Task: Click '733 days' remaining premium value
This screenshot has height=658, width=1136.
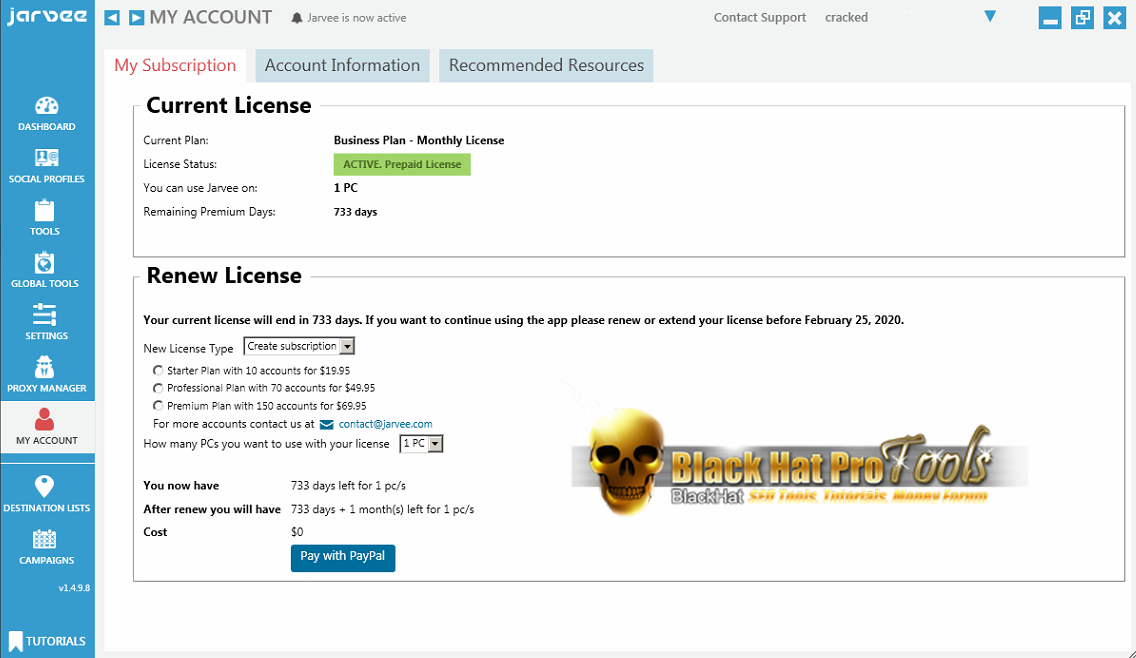Action: click(355, 212)
